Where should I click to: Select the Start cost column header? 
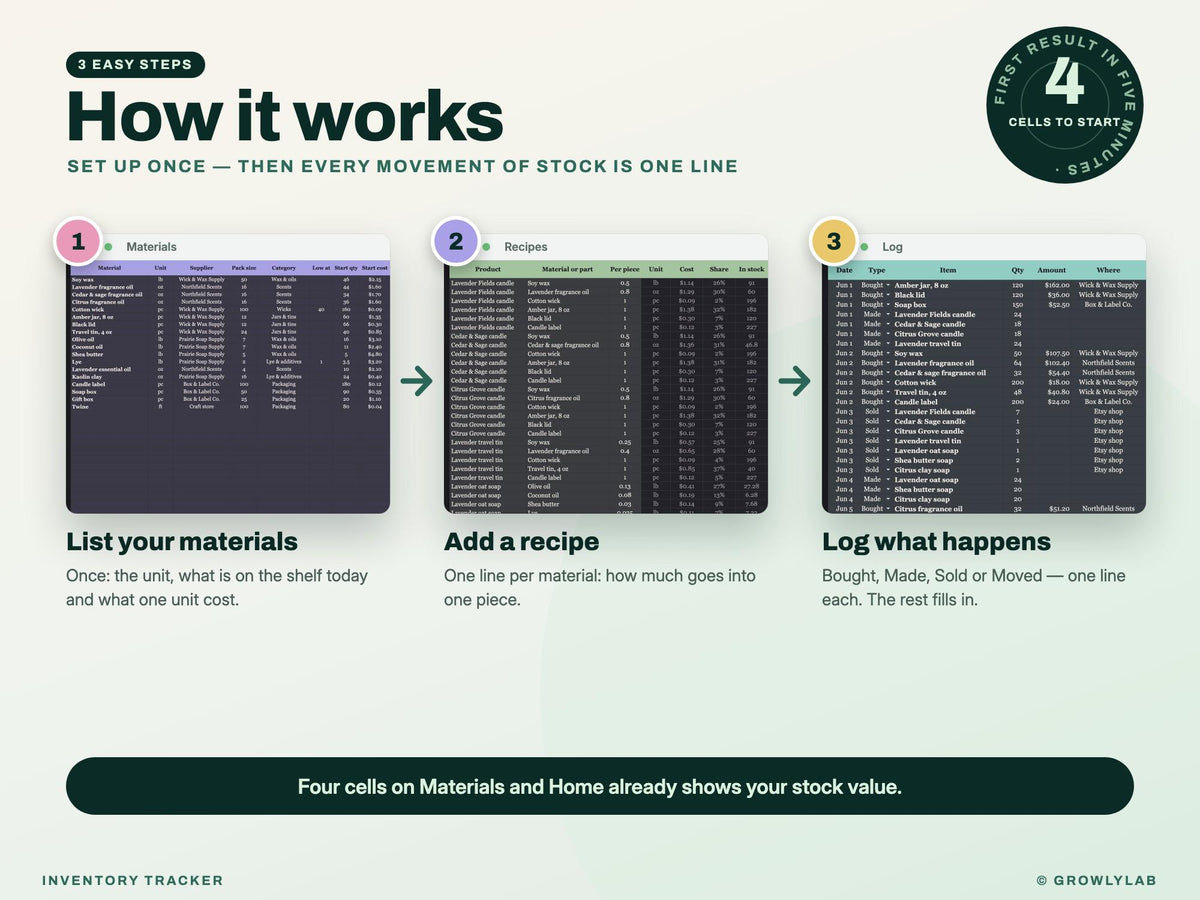[x=375, y=268]
